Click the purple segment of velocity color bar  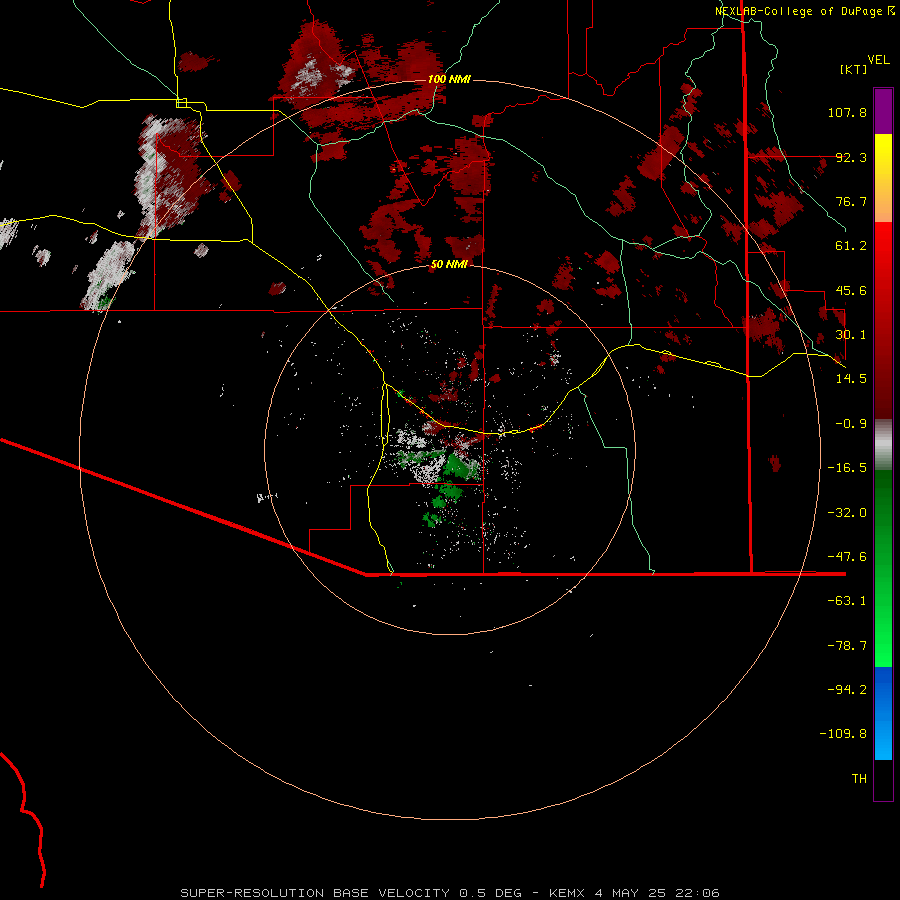pos(883,111)
